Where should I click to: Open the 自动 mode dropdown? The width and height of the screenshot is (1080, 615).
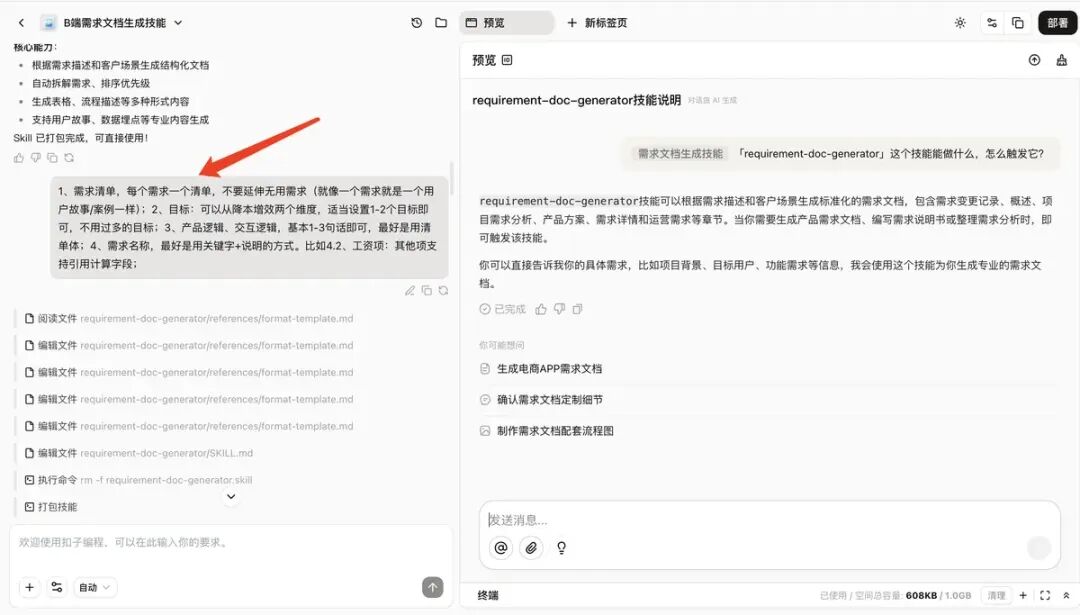[x=94, y=587]
